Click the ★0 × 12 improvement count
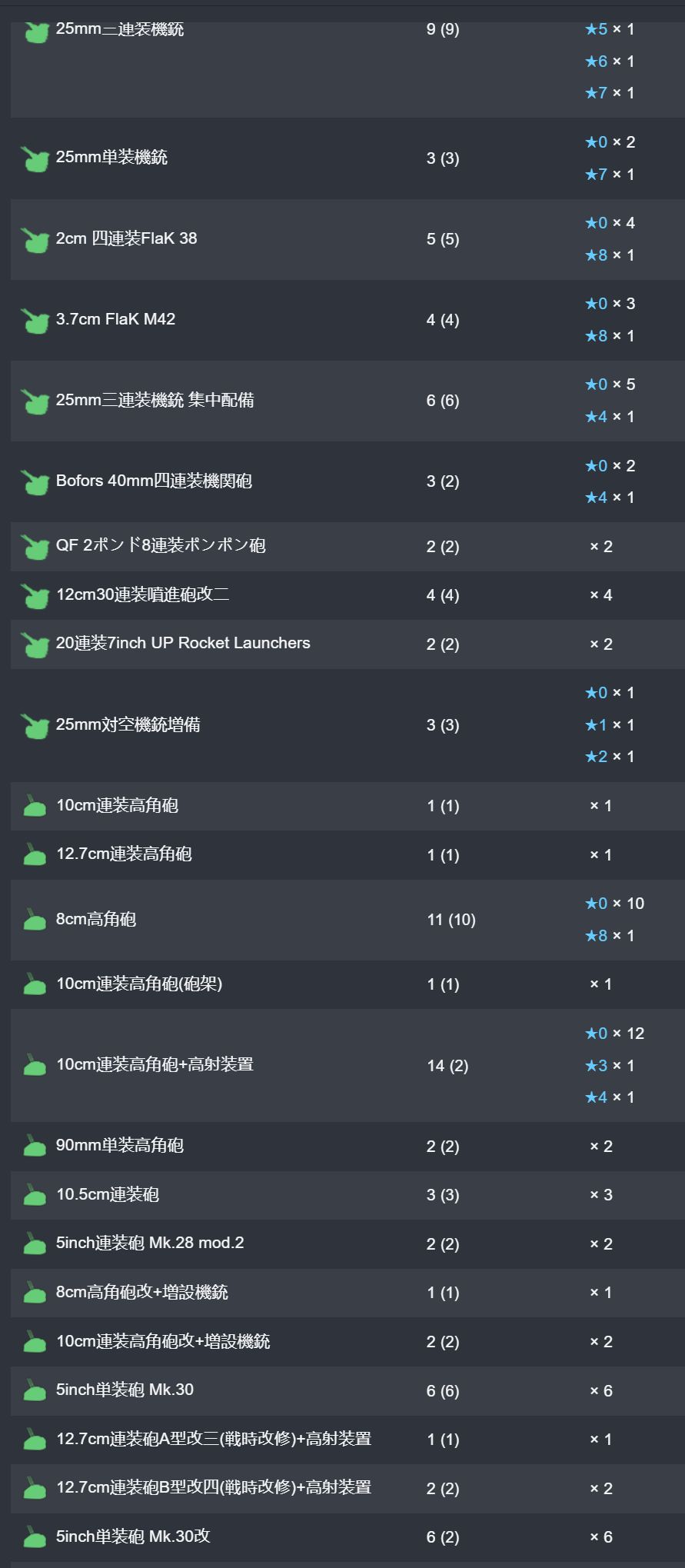Image resolution: width=685 pixels, height=1568 pixels. [614, 1034]
